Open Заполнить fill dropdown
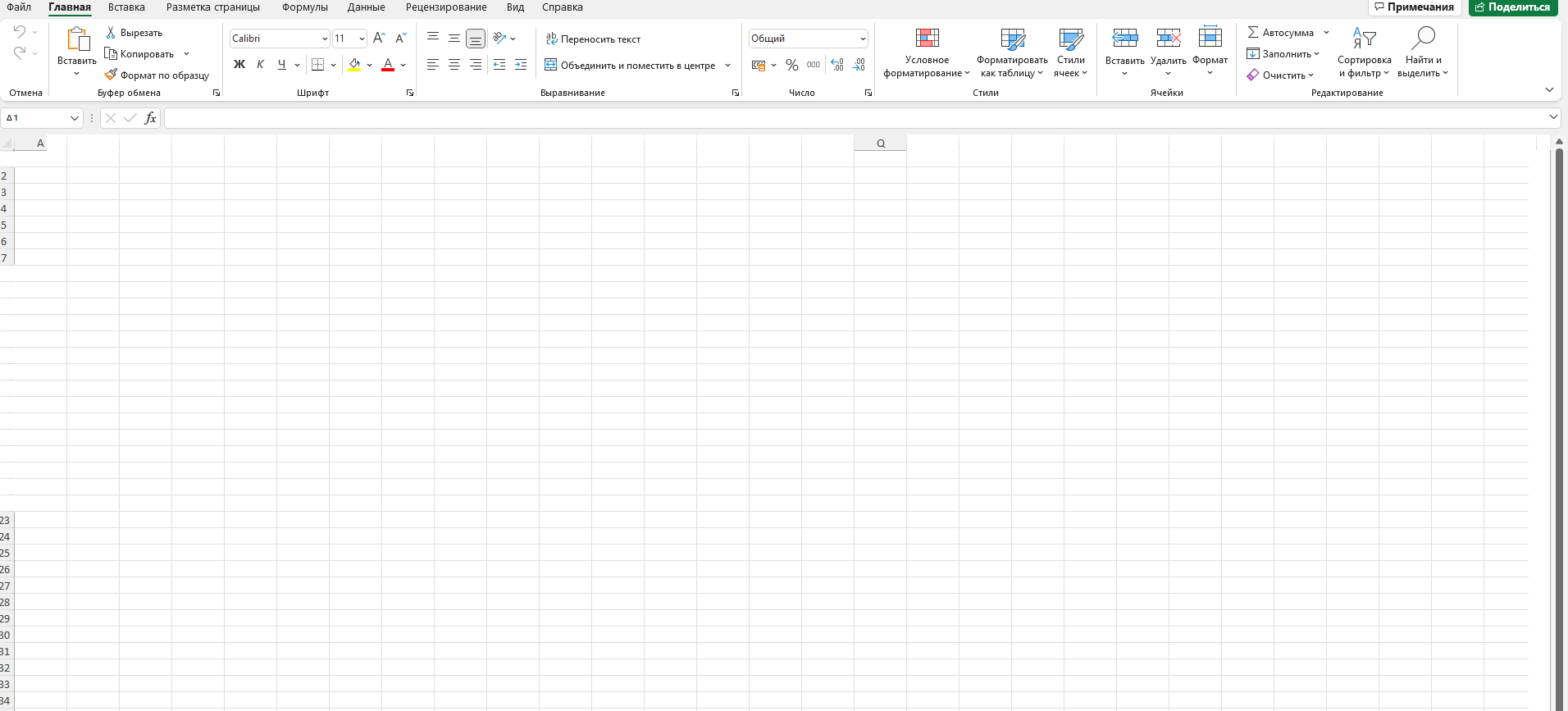 (x=1283, y=54)
